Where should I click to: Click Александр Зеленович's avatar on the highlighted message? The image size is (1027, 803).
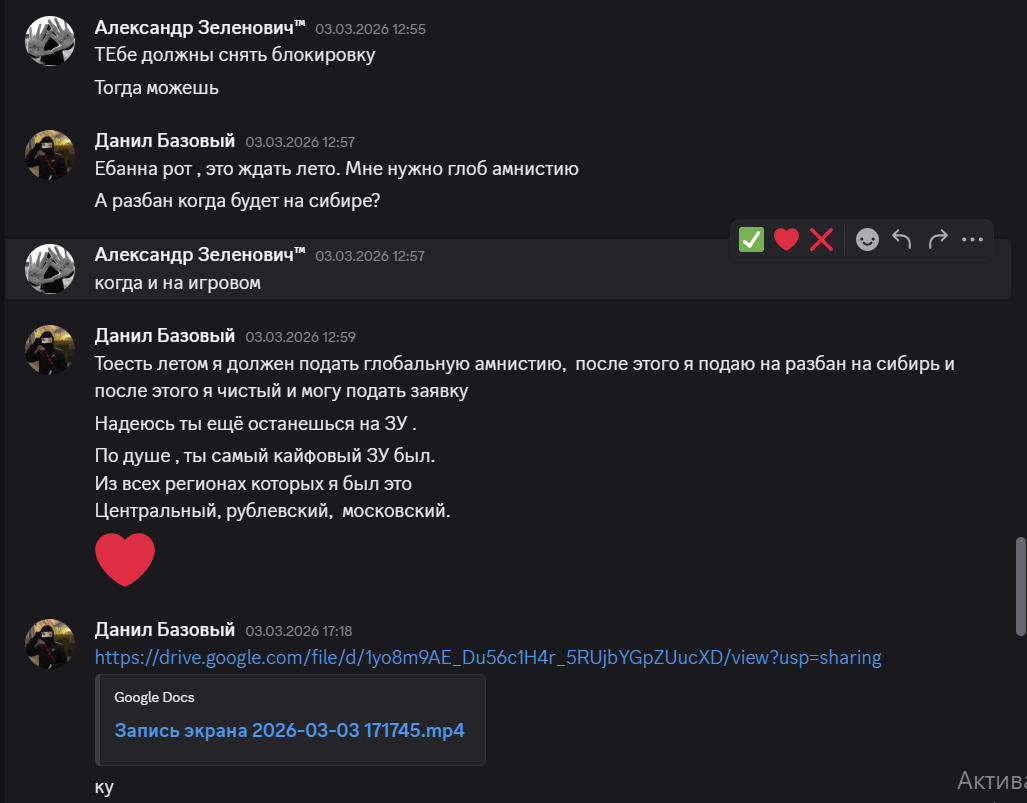pyautogui.click(x=49, y=268)
